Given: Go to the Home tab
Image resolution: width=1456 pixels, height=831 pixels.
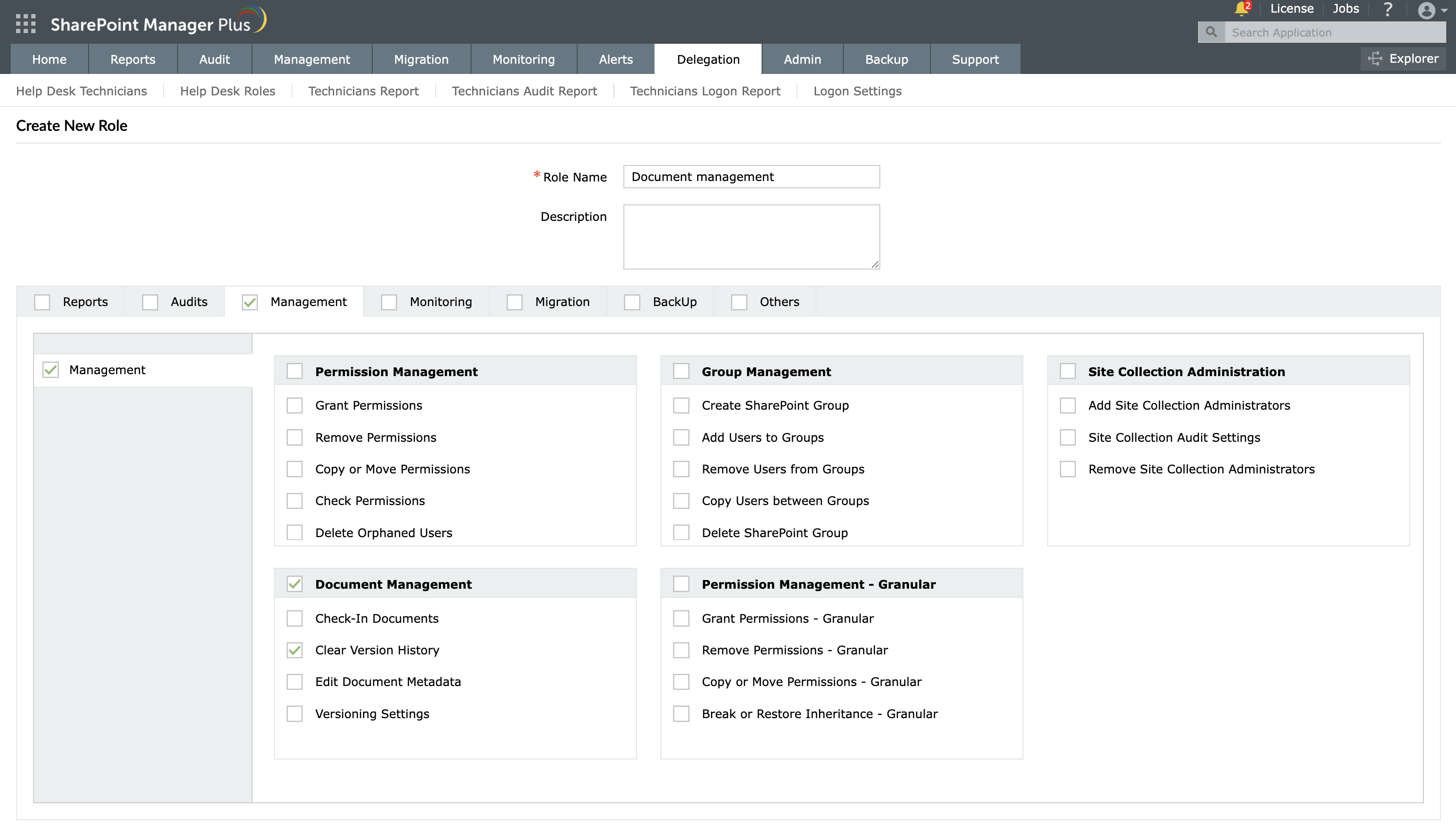Looking at the screenshot, I should pyautogui.click(x=49, y=59).
